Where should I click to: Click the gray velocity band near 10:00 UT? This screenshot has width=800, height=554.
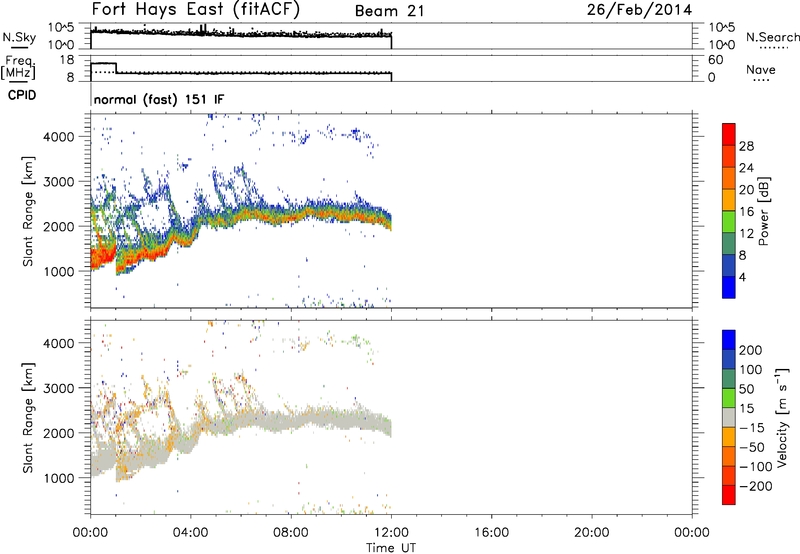pyautogui.click(x=341, y=419)
